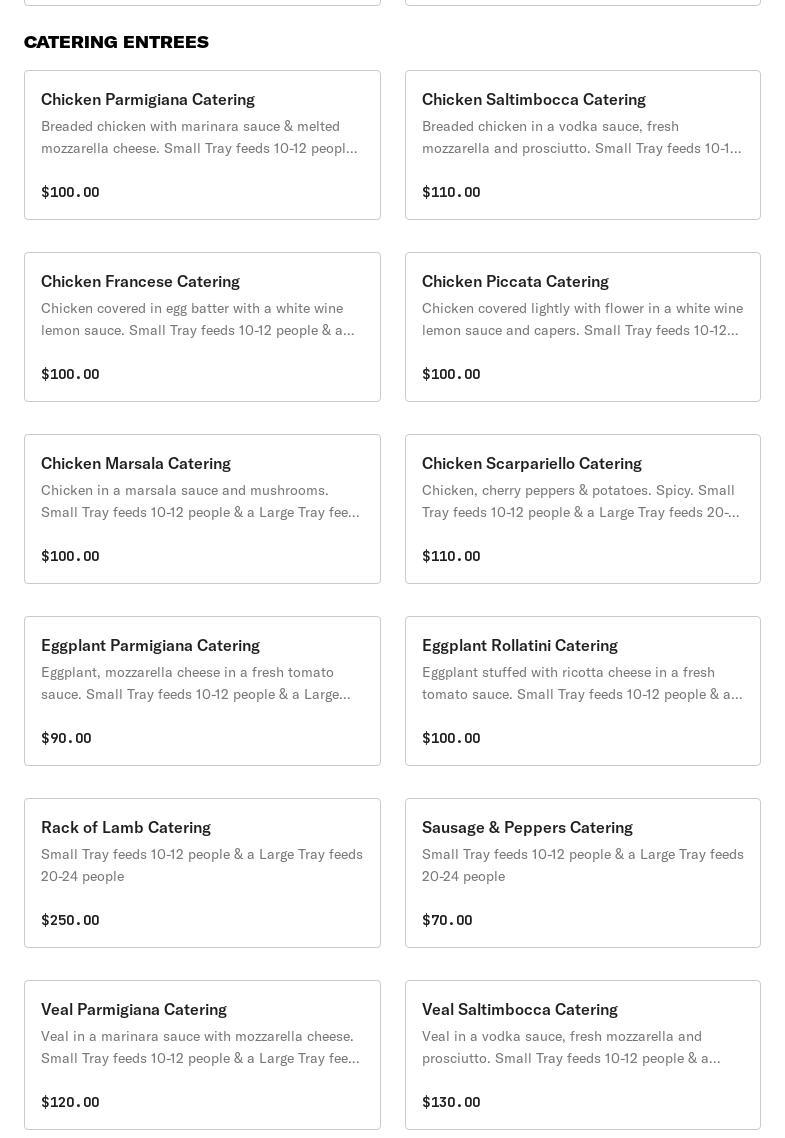The width and height of the screenshot is (785, 1138).
Task: Click the $250.00 Rack of Lamb price
Action: [x=70, y=920]
